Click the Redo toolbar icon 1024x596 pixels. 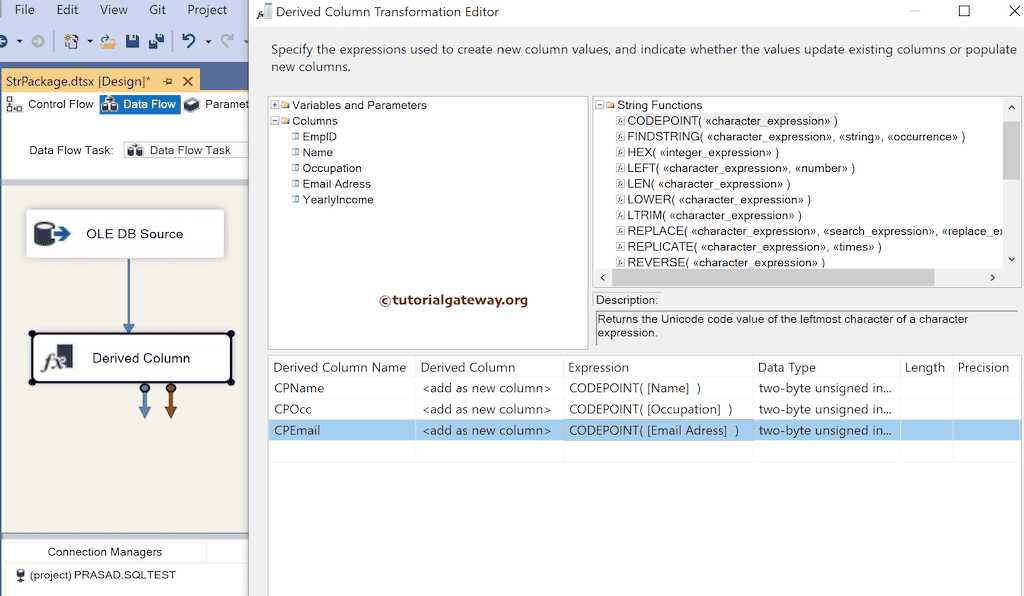228,42
